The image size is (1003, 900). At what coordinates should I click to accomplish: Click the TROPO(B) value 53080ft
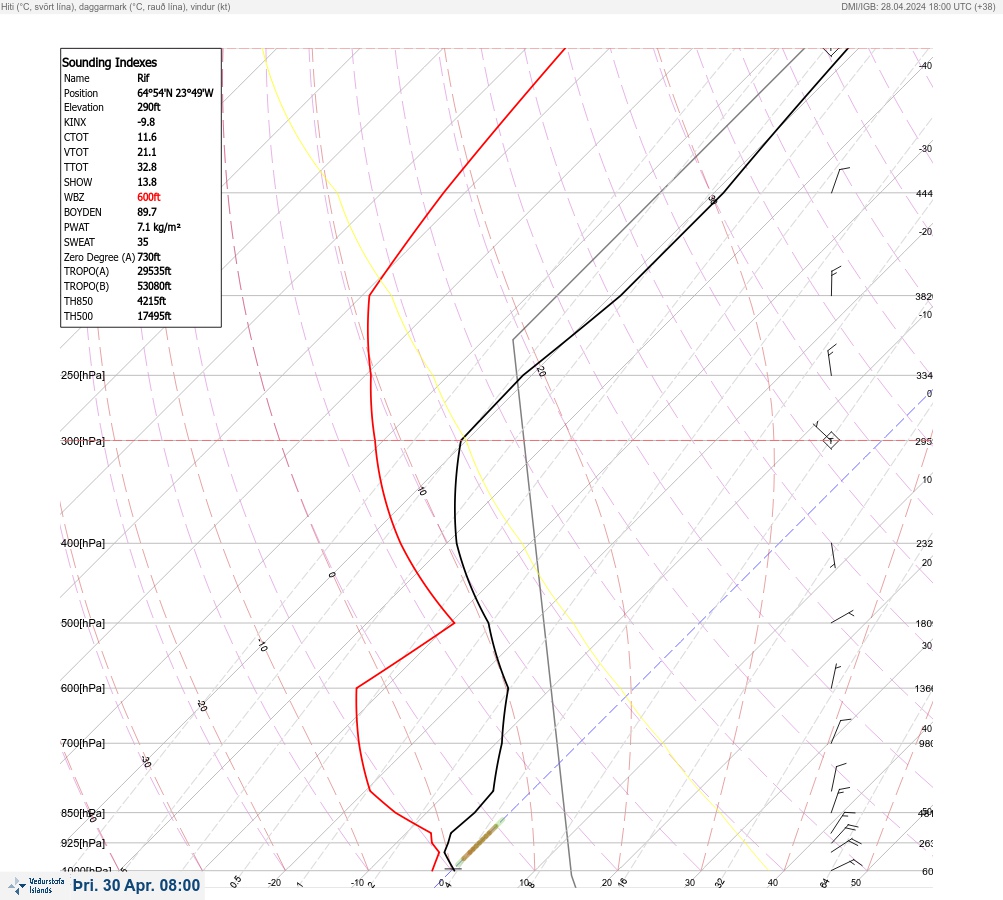pyautogui.click(x=154, y=286)
